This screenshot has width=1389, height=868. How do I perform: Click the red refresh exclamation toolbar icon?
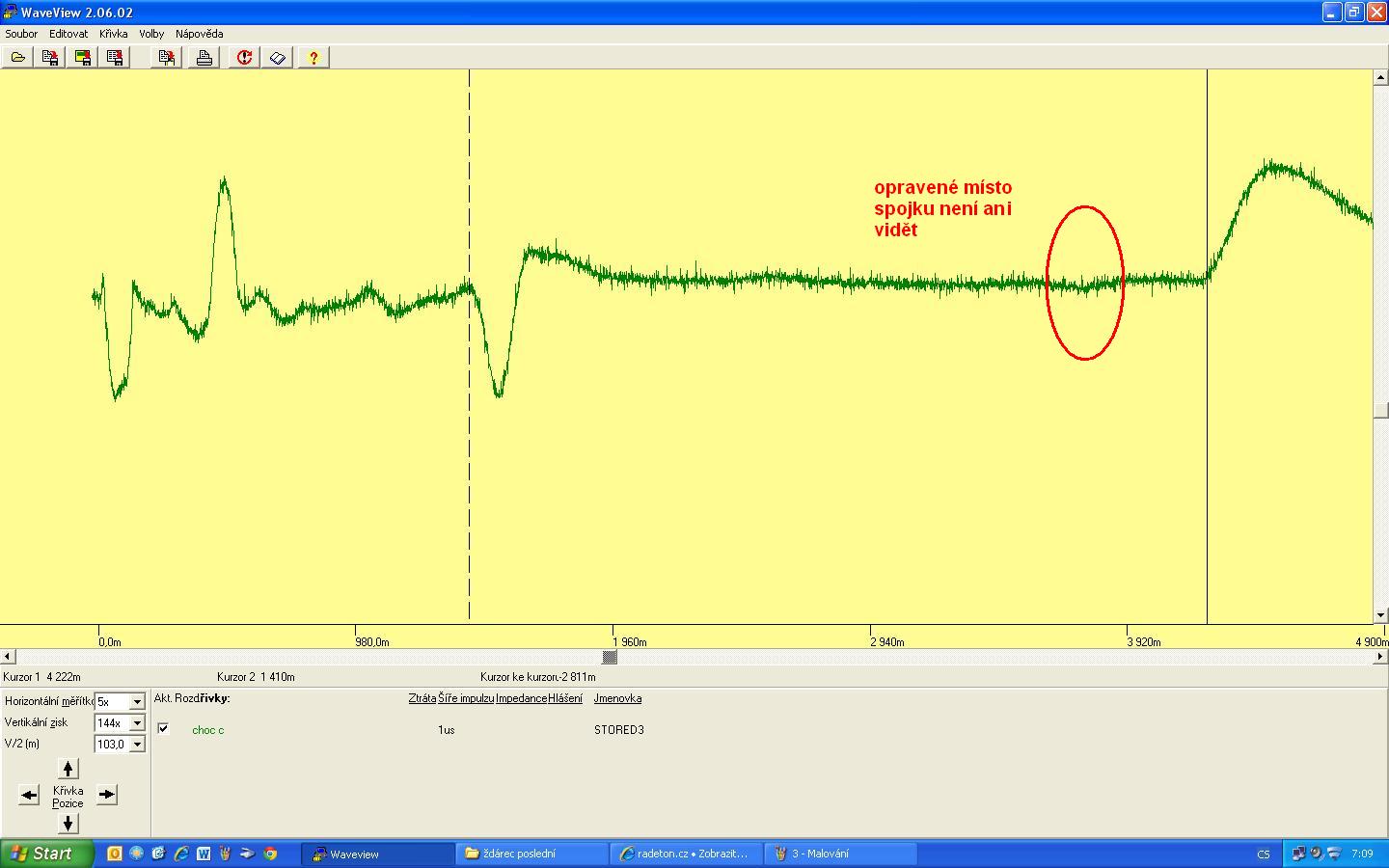click(244, 58)
